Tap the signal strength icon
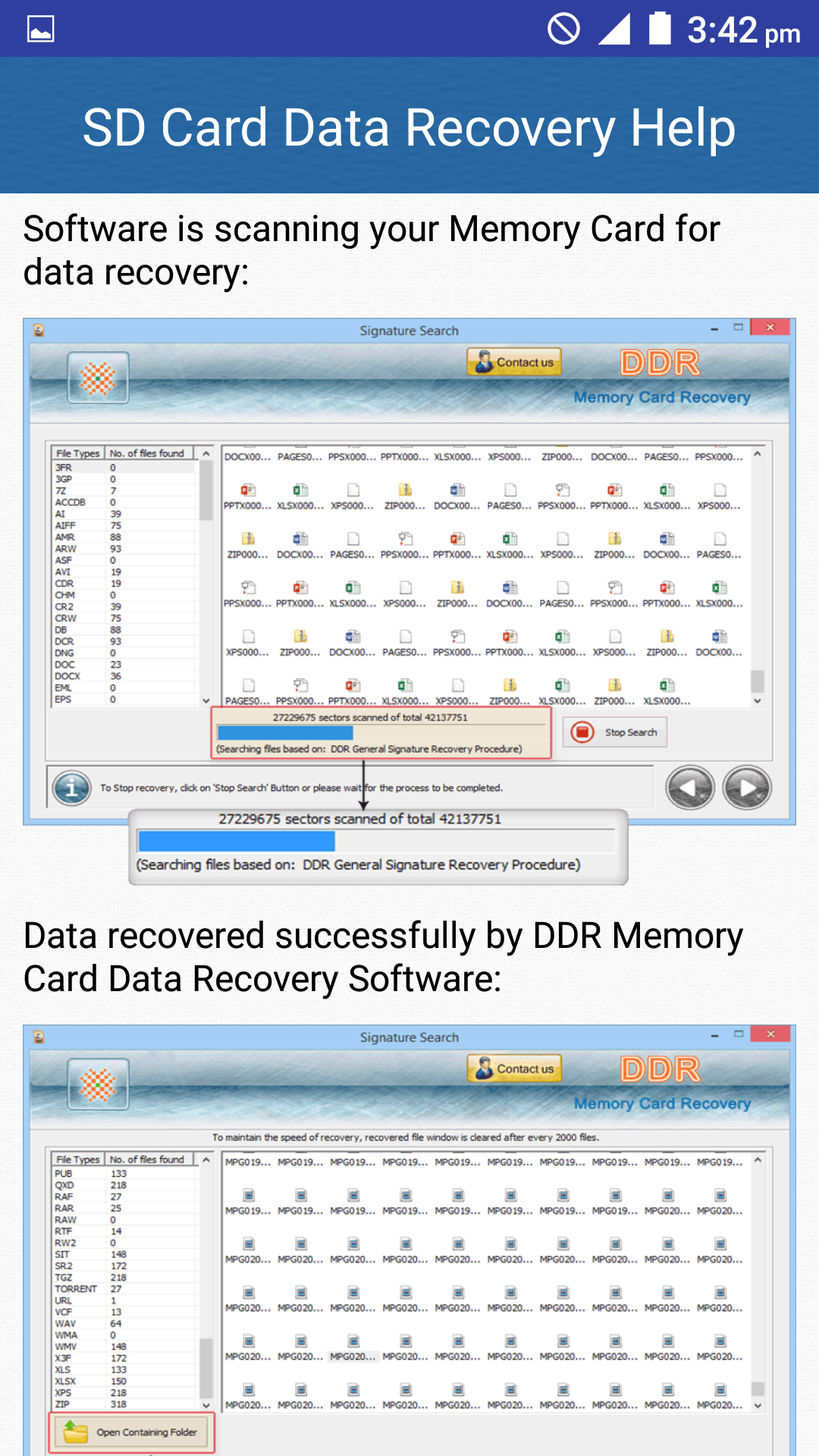Screen dimensions: 819x1456 614,30
